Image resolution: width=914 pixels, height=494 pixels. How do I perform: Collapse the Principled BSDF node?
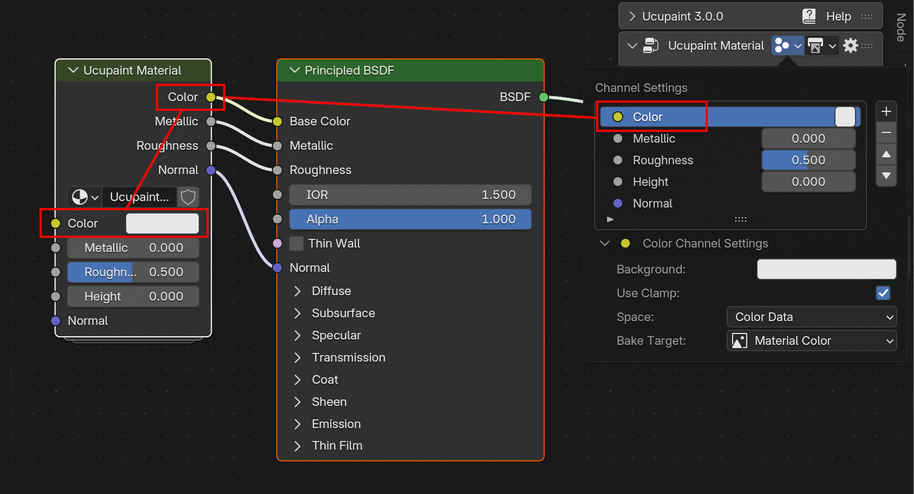(294, 71)
